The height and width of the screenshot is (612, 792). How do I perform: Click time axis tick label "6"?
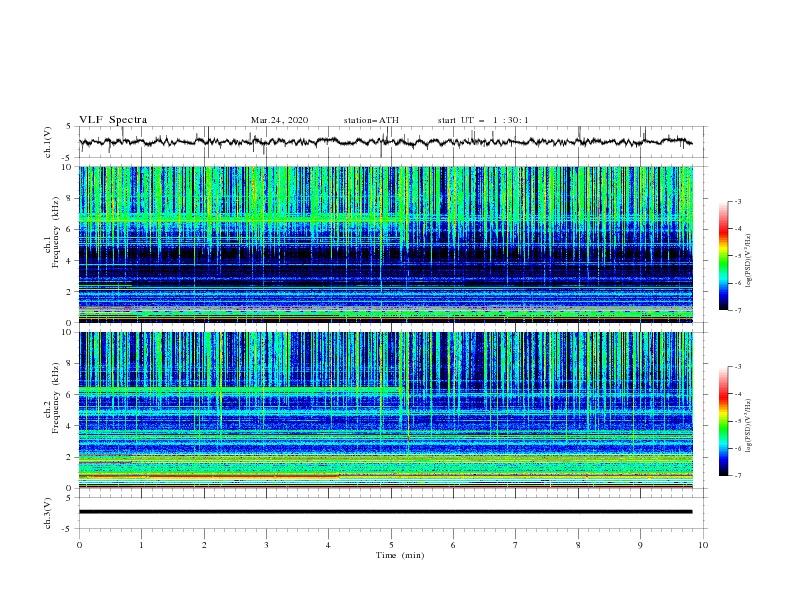[x=453, y=545]
